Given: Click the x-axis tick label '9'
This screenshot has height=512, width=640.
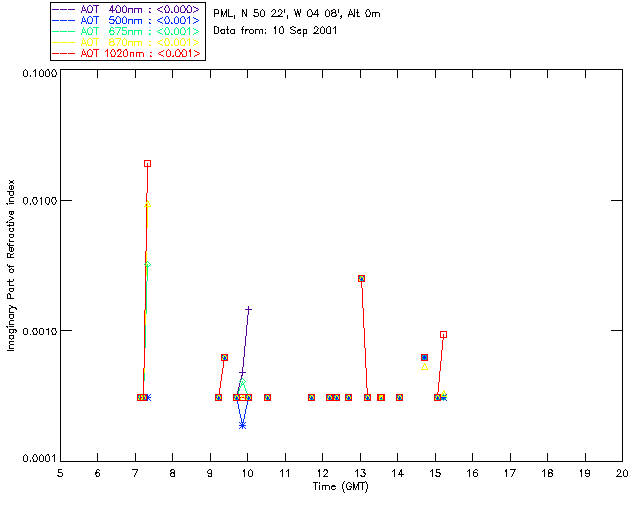Looking at the screenshot, I should point(210,473).
